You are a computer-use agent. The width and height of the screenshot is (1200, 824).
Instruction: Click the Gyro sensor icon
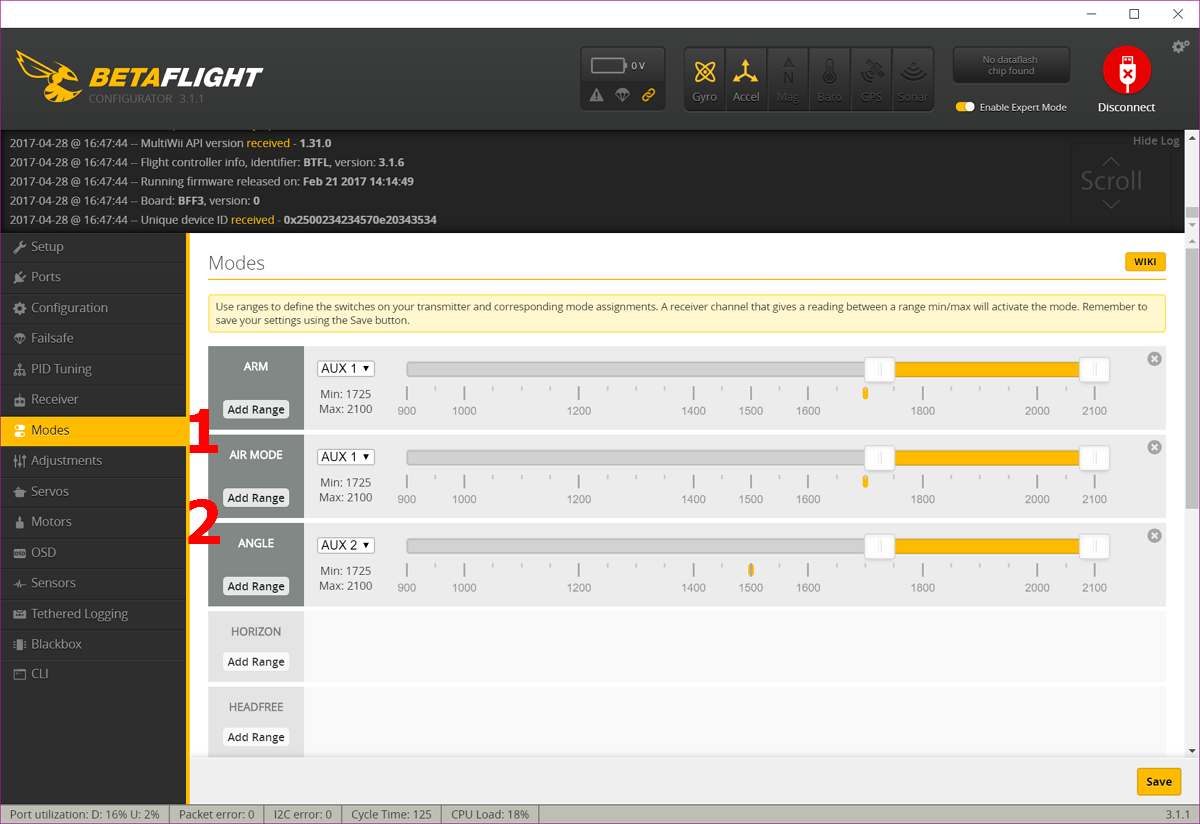705,77
